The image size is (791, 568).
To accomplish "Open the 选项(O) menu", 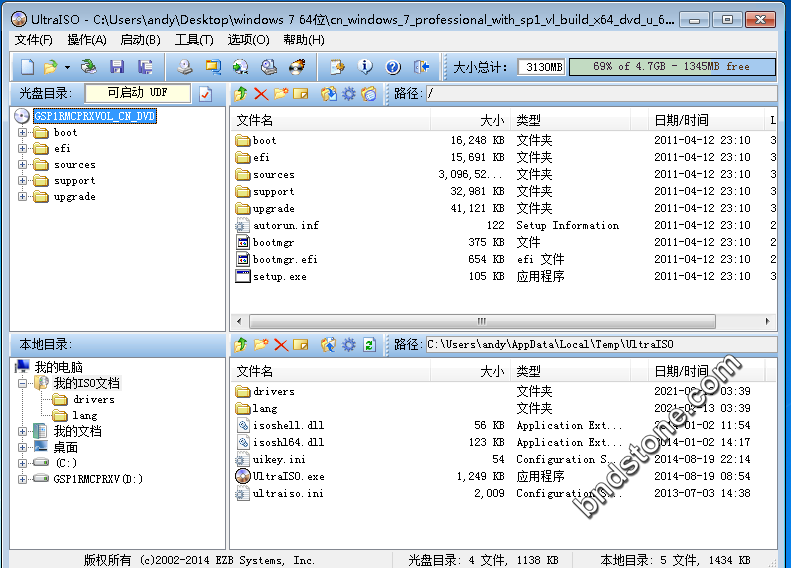I will (248, 40).
